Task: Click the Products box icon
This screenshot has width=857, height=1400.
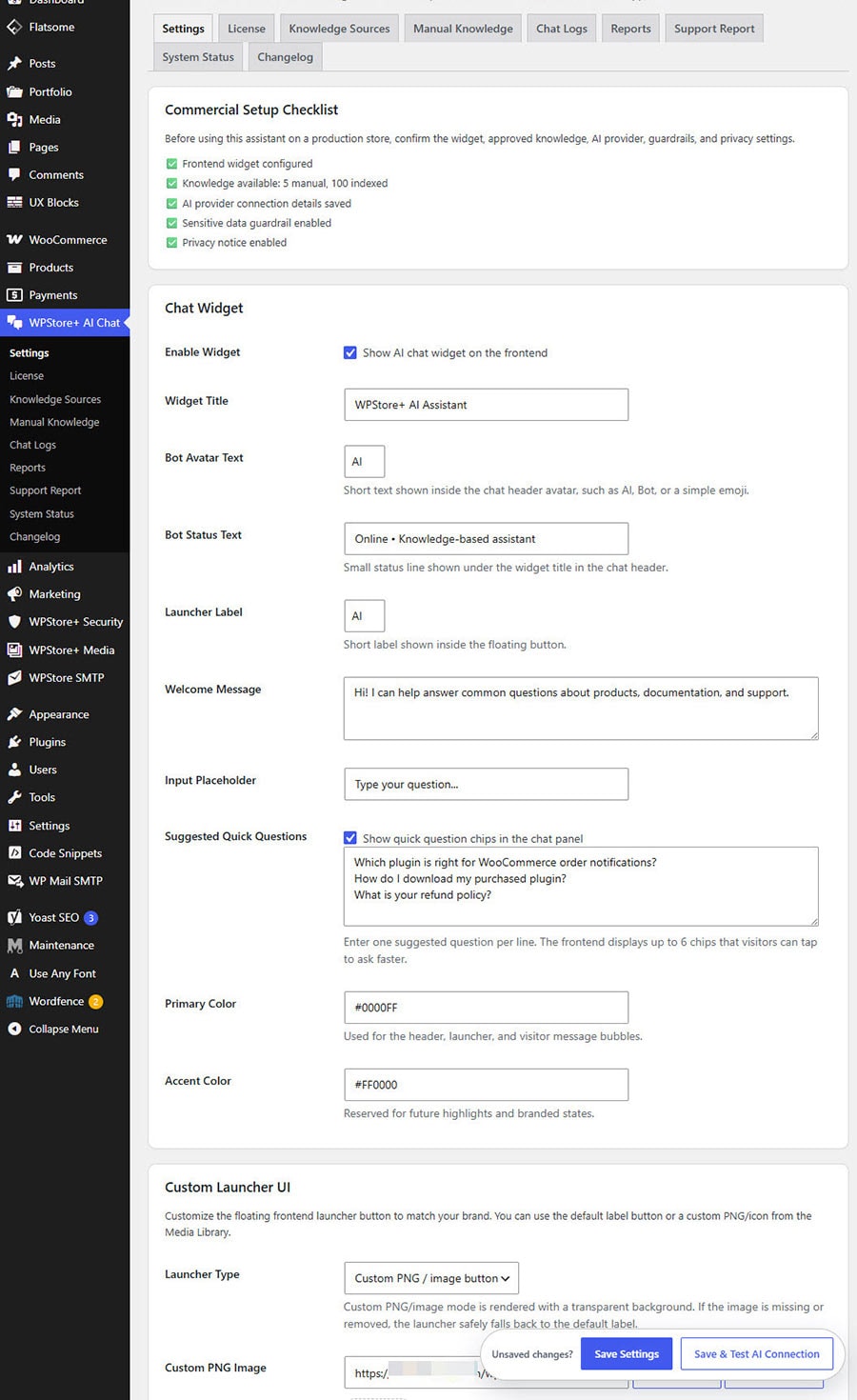Action: pyautogui.click(x=14, y=268)
